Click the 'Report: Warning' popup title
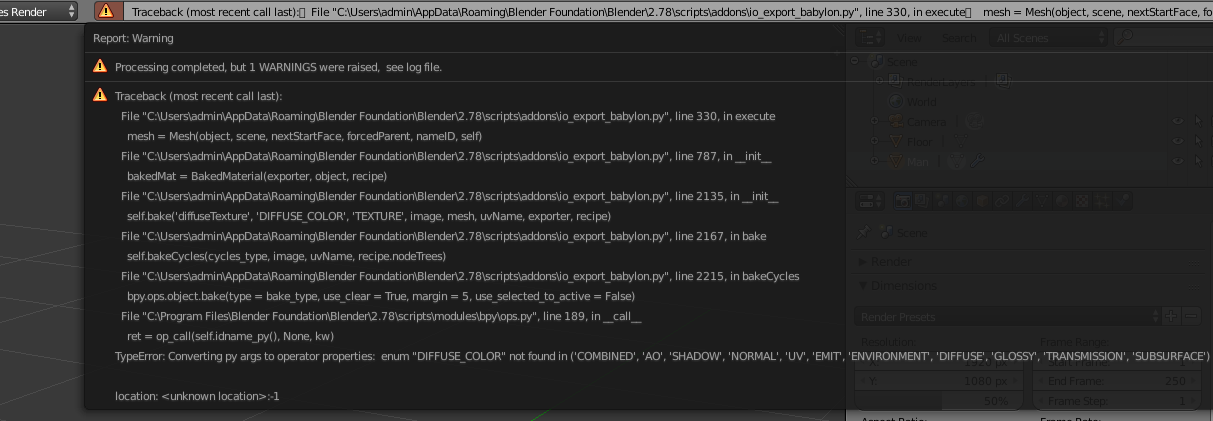 [x=133, y=38]
